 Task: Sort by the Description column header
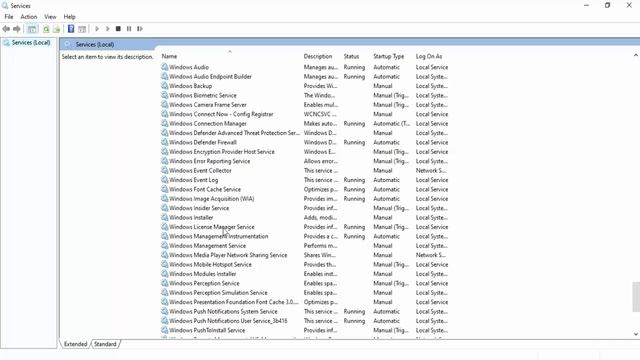[x=318, y=56]
